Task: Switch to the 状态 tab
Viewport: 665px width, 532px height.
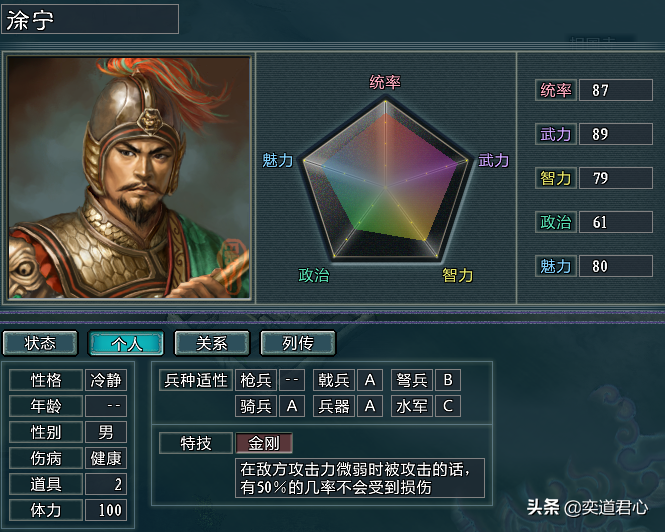Action: click(41, 343)
